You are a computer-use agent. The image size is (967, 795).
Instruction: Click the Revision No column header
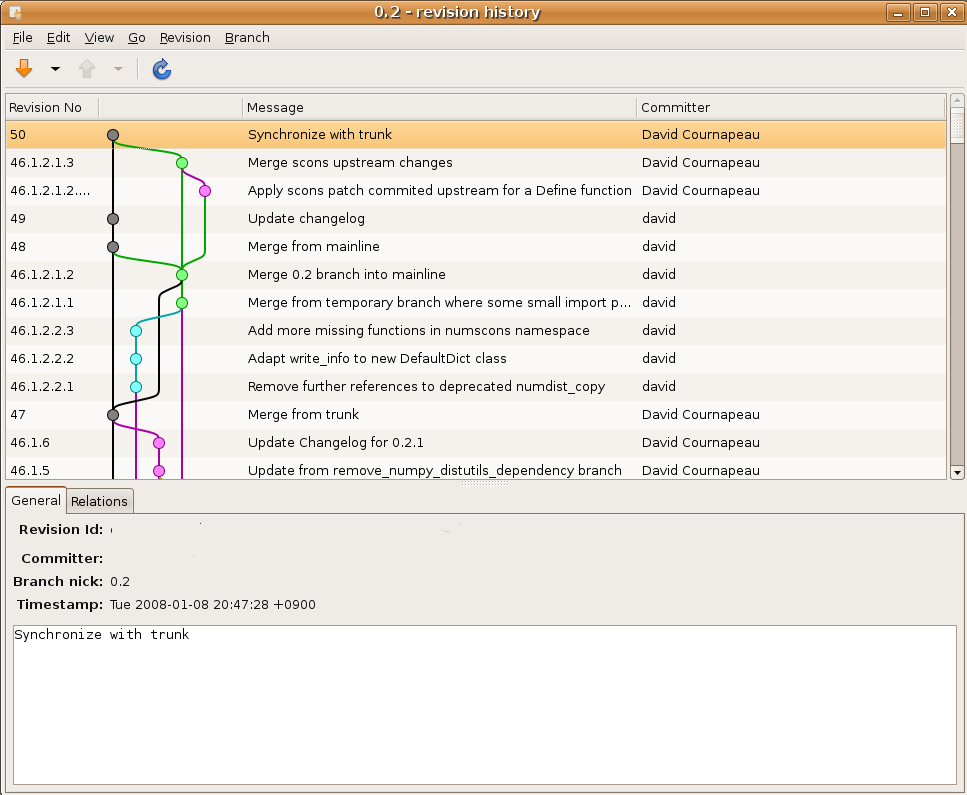coord(46,107)
